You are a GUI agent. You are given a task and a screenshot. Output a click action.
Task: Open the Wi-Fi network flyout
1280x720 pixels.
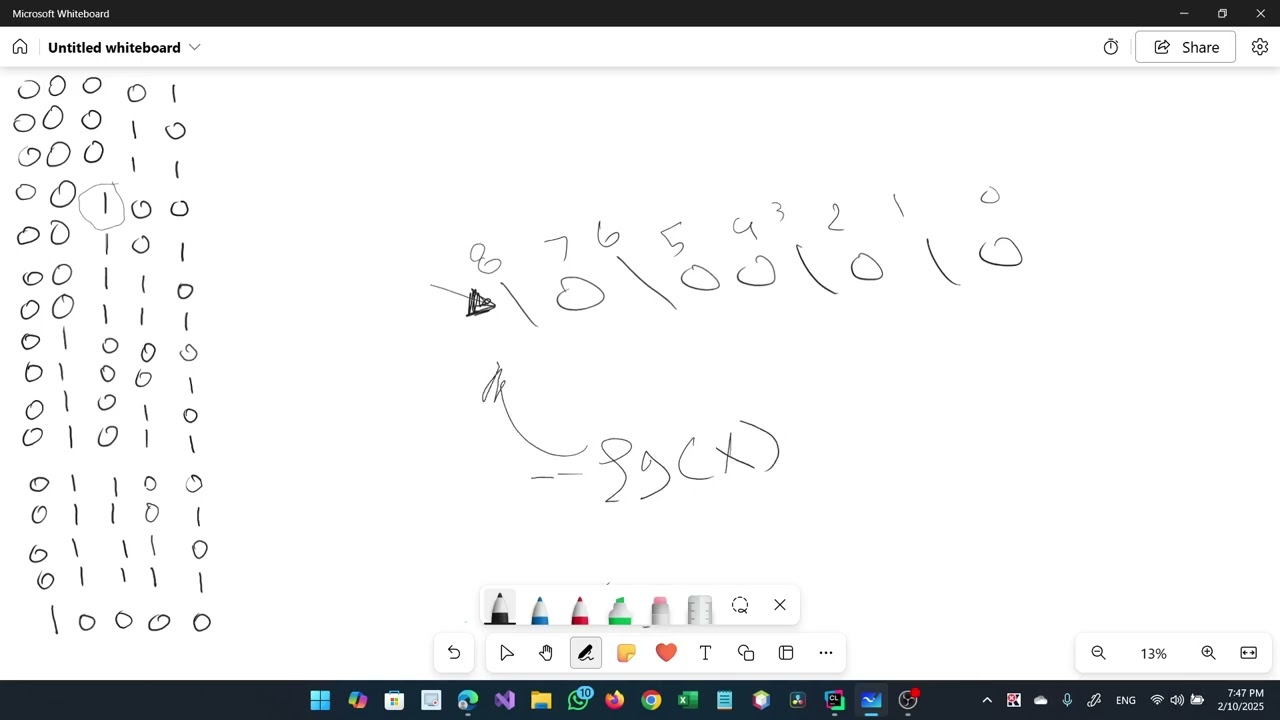(x=1157, y=700)
